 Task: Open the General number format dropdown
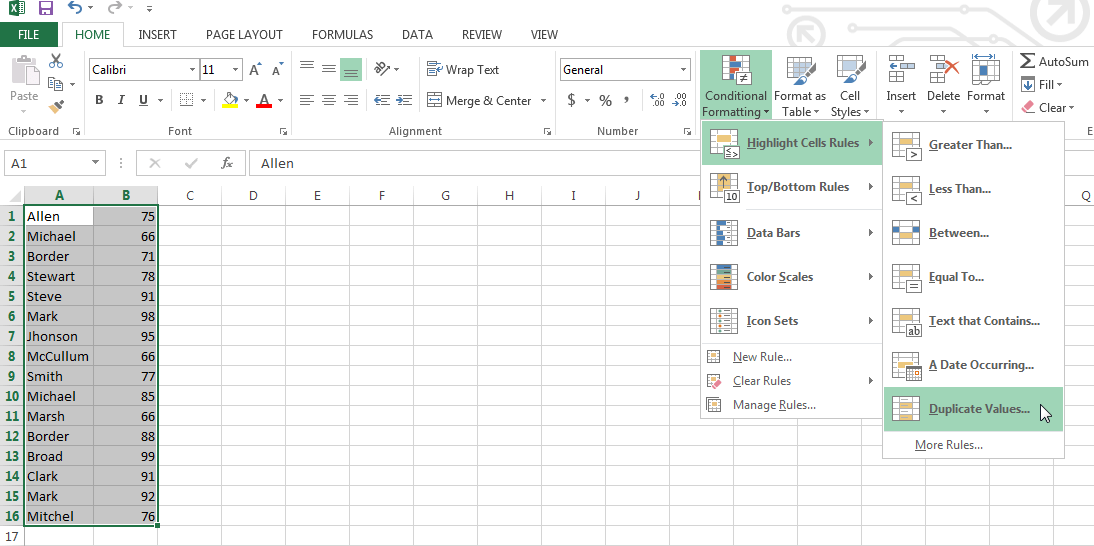682,70
